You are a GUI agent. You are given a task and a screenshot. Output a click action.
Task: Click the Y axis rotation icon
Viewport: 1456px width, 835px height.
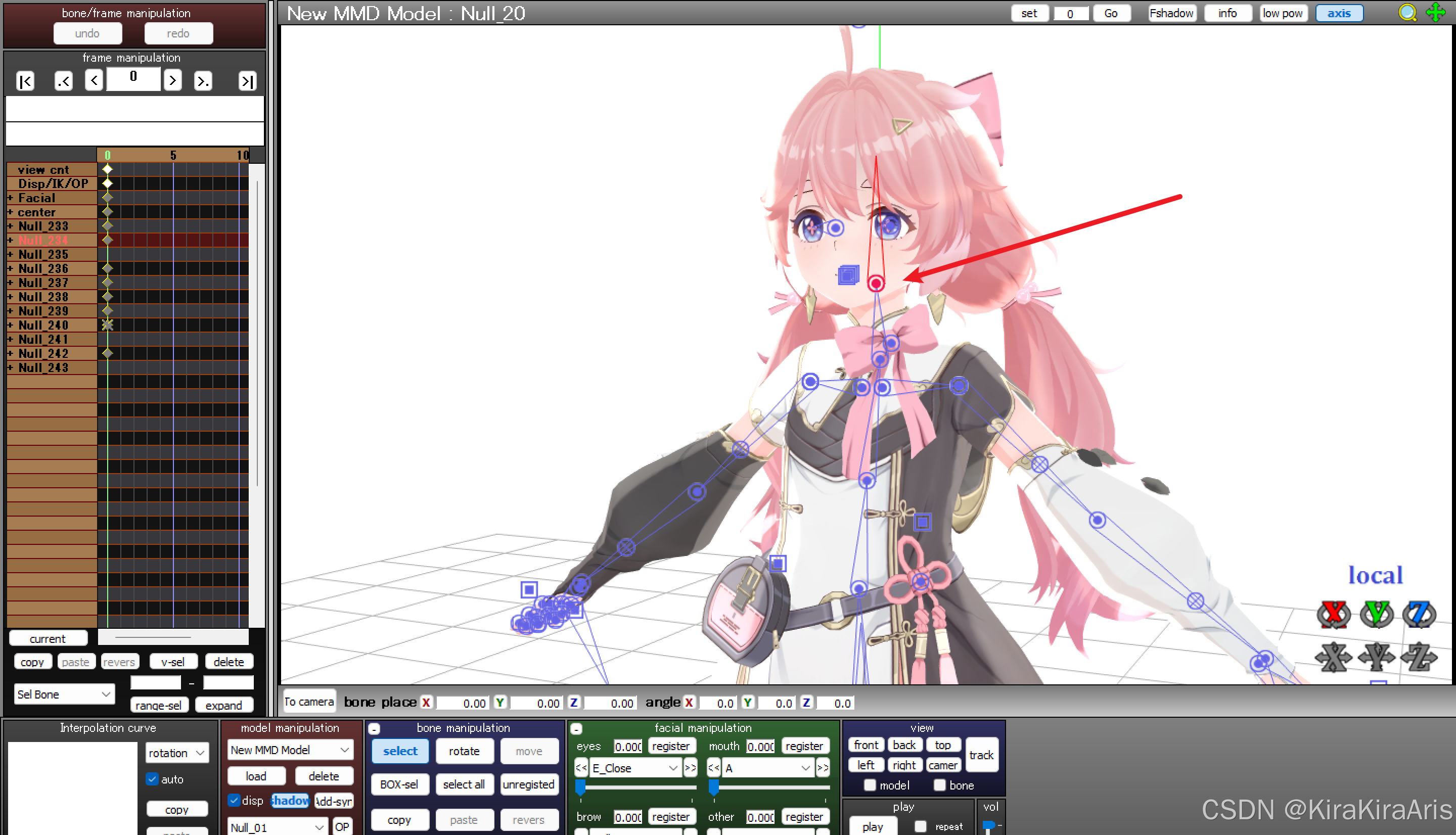1376,614
